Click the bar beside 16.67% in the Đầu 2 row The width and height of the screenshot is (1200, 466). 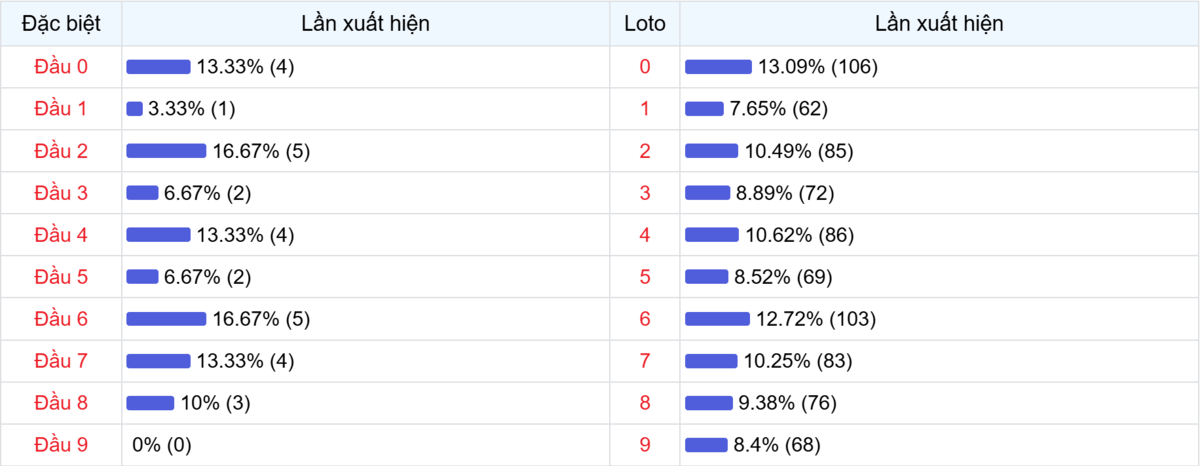pos(166,151)
